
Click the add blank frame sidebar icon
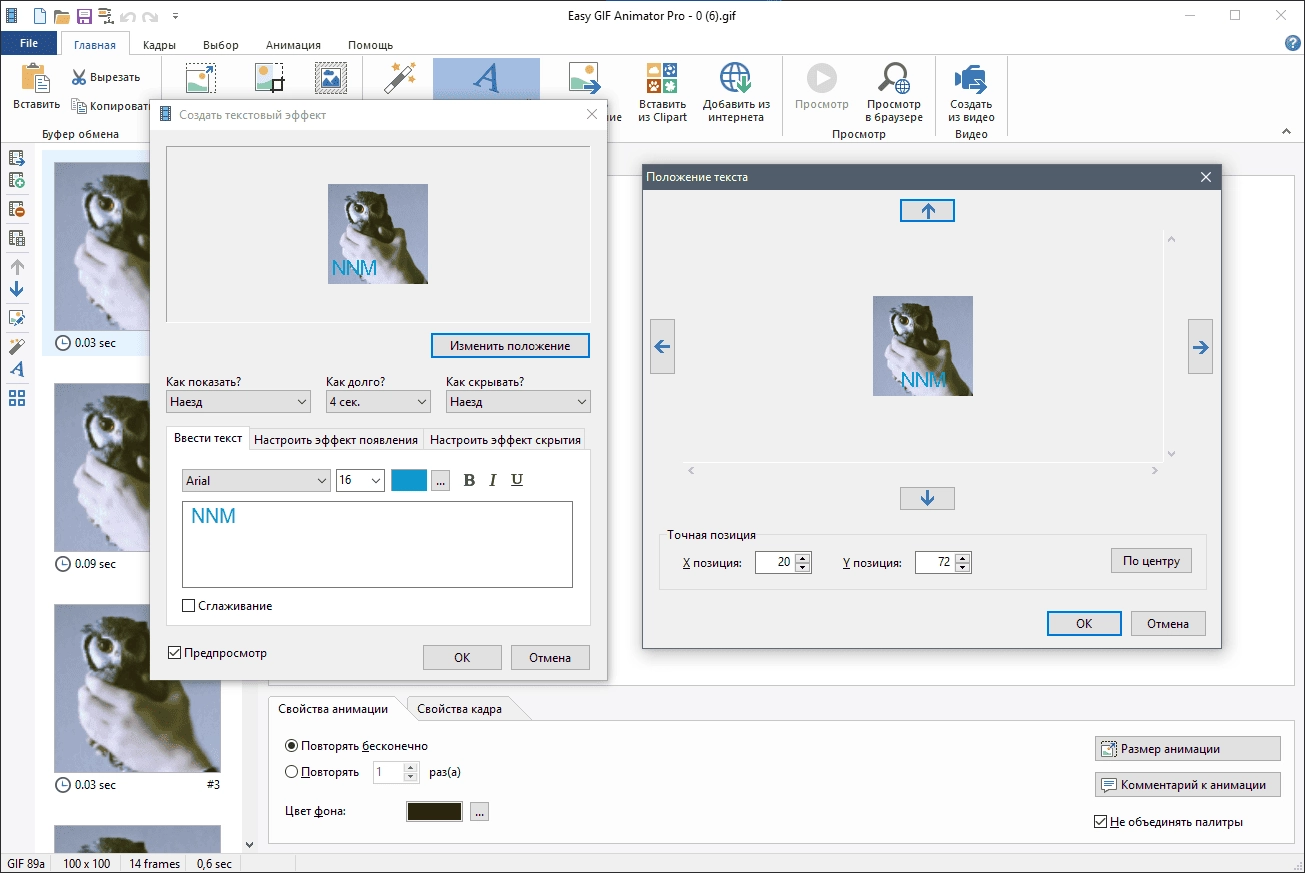point(17,180)
